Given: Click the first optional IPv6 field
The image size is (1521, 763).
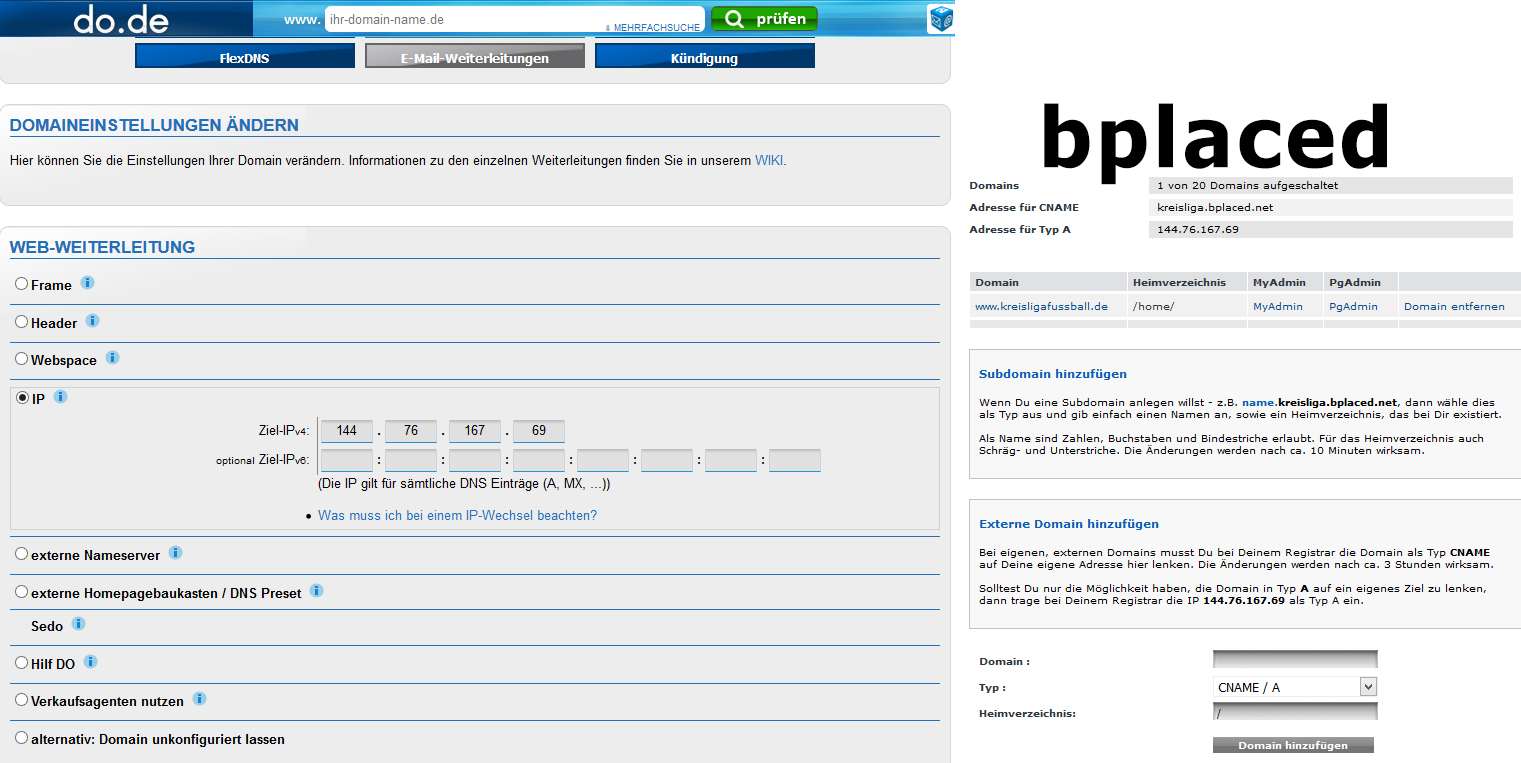Looking at the screenshot, I should pos(347,461).
